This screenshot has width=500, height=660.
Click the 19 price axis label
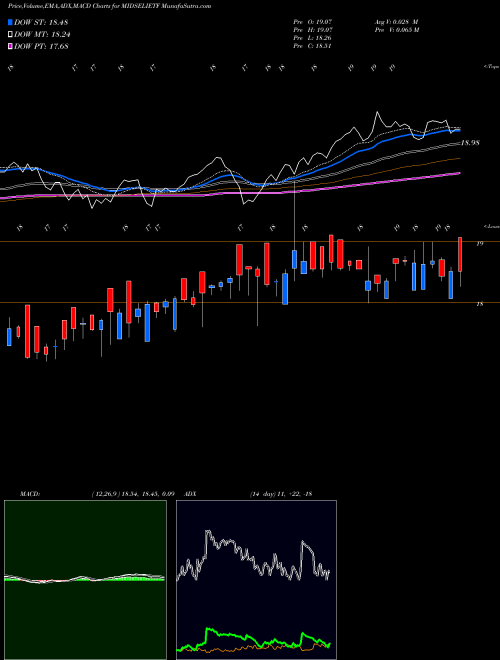pos(480,244)
